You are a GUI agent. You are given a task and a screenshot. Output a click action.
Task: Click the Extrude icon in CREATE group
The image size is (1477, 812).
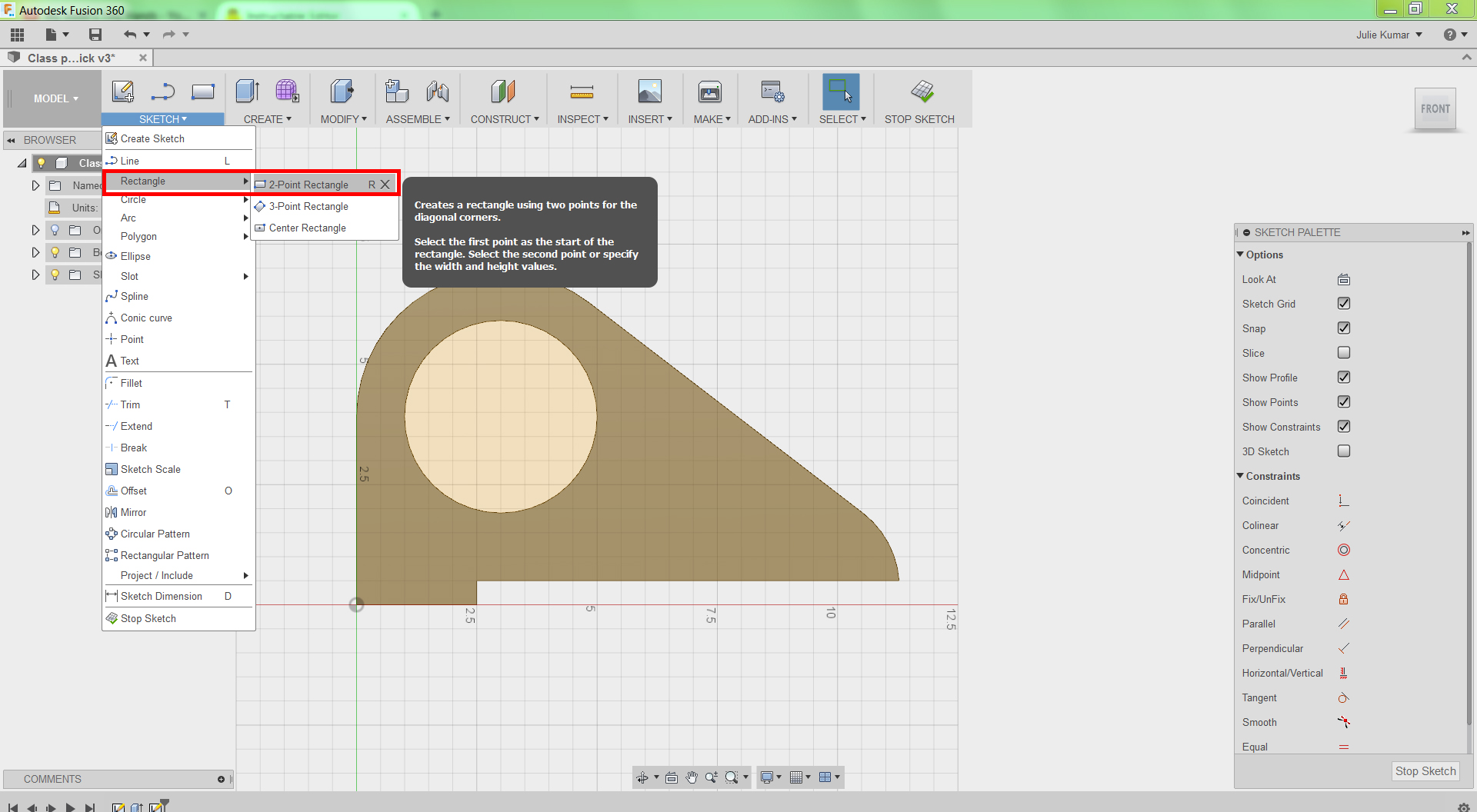coord(247,92)
